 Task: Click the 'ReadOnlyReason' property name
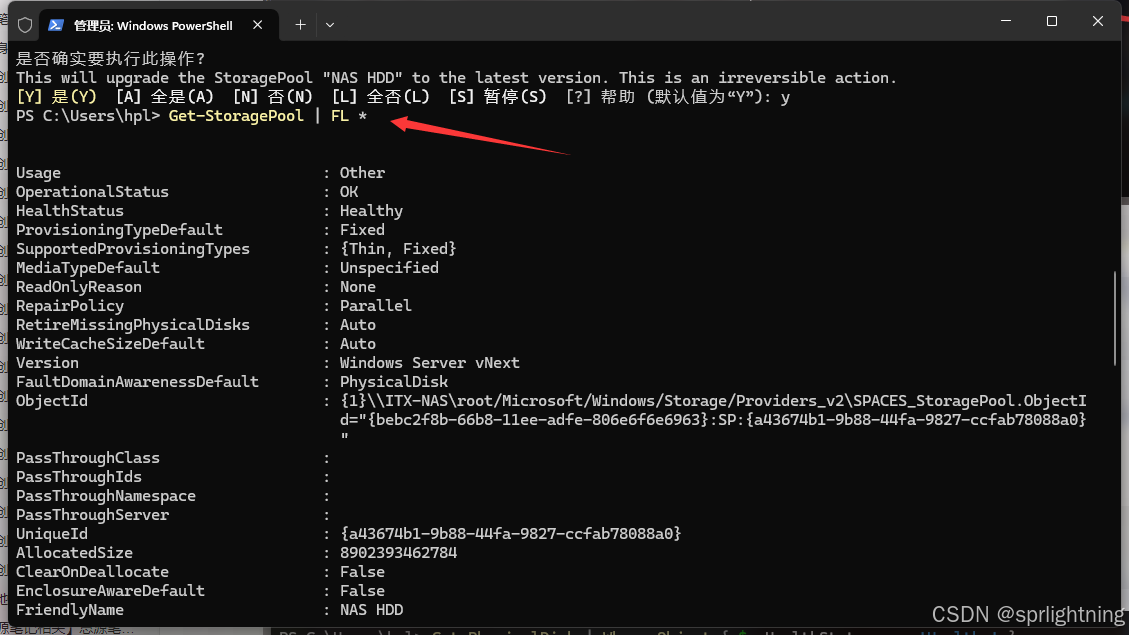(x=78, y=287)
